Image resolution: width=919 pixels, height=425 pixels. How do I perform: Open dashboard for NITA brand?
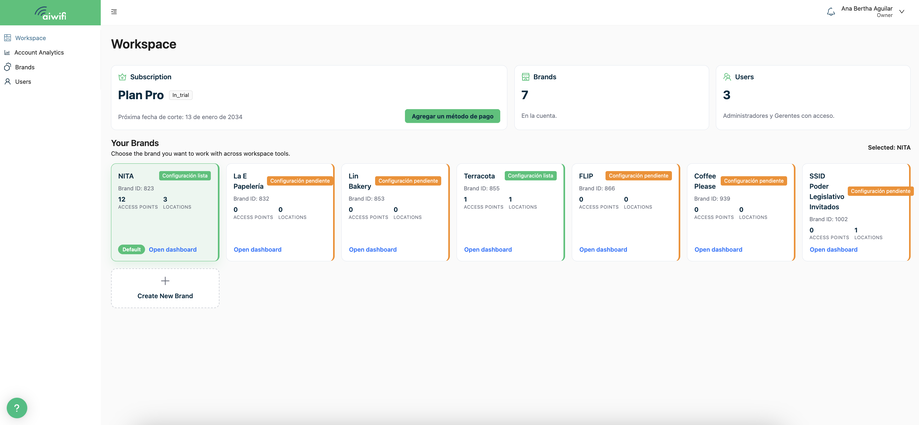click(172, 250)
